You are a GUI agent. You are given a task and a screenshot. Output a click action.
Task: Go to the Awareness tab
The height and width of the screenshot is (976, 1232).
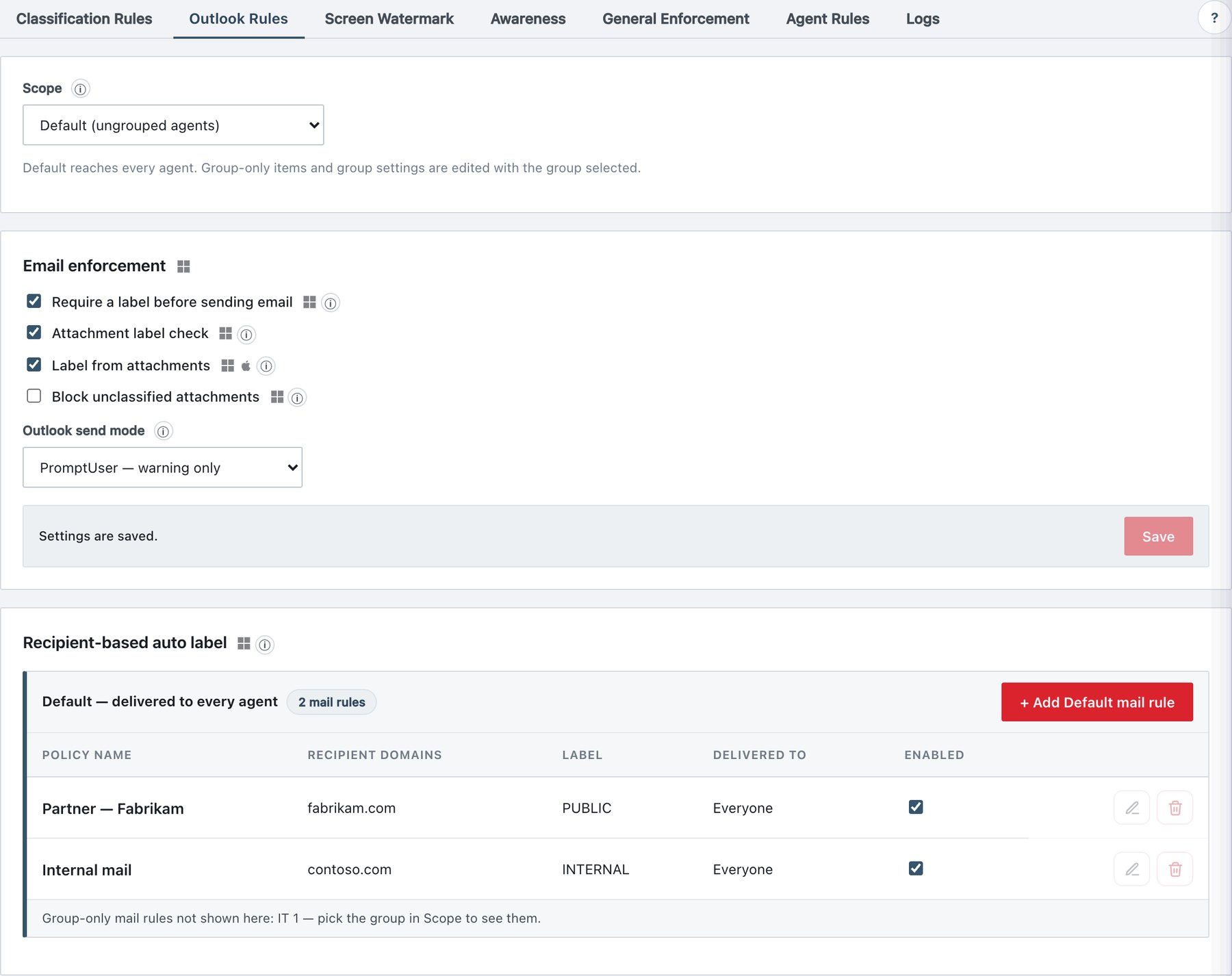coord(528,19)
